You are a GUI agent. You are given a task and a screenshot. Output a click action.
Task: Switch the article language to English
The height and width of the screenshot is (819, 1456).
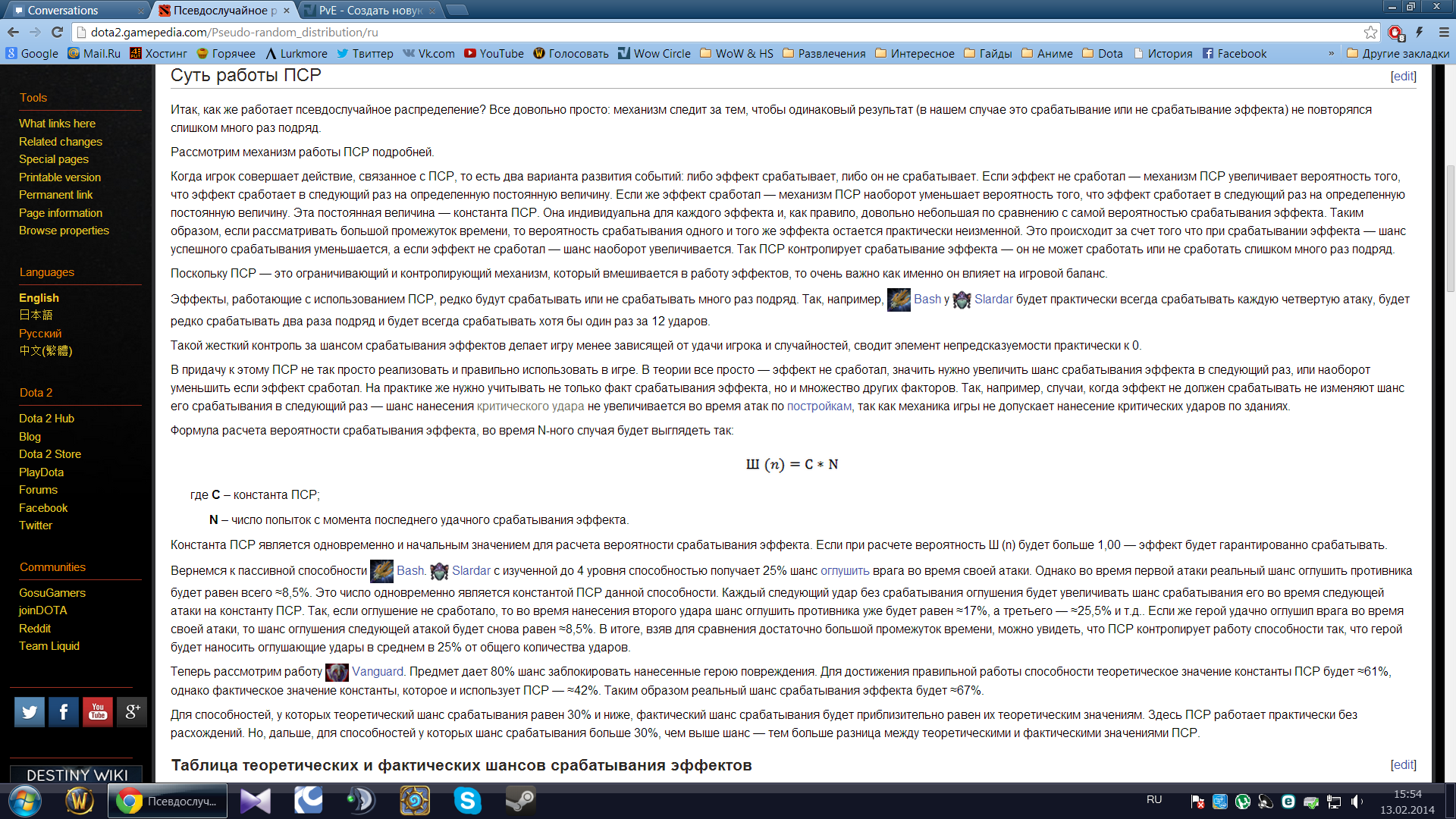[39, 298]
